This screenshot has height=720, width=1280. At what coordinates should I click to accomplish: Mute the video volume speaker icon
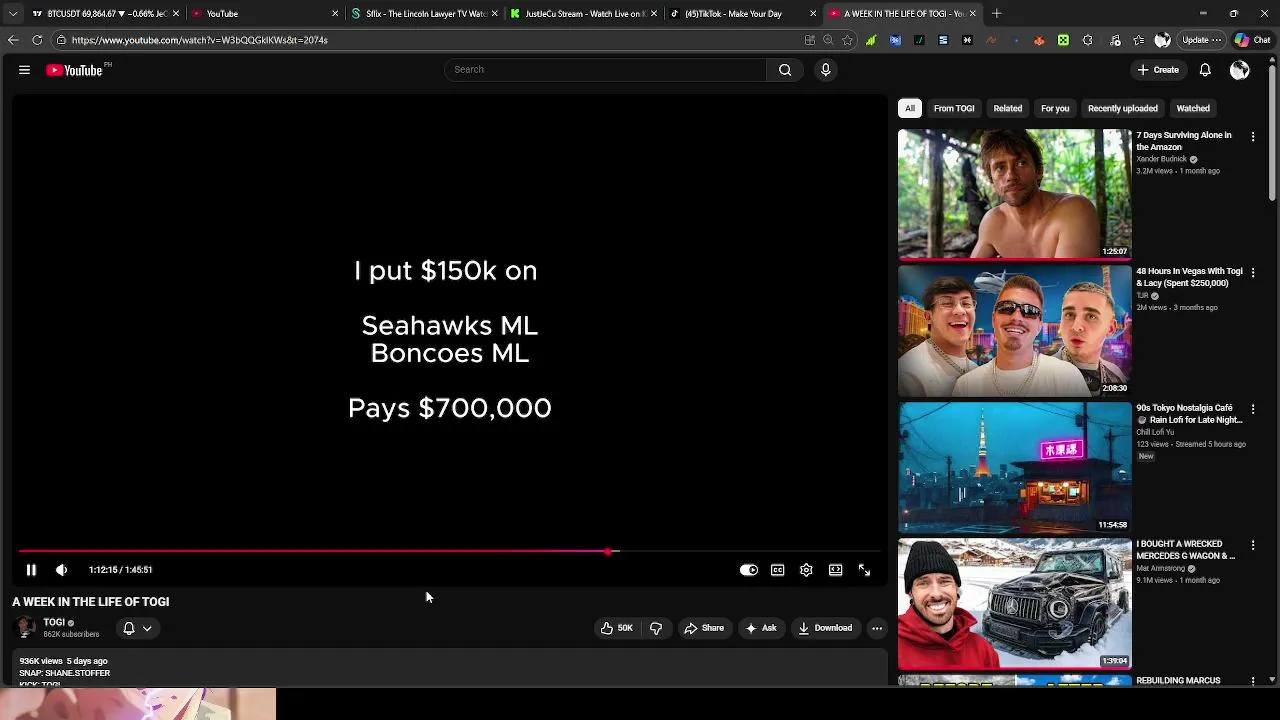(62, 570)
